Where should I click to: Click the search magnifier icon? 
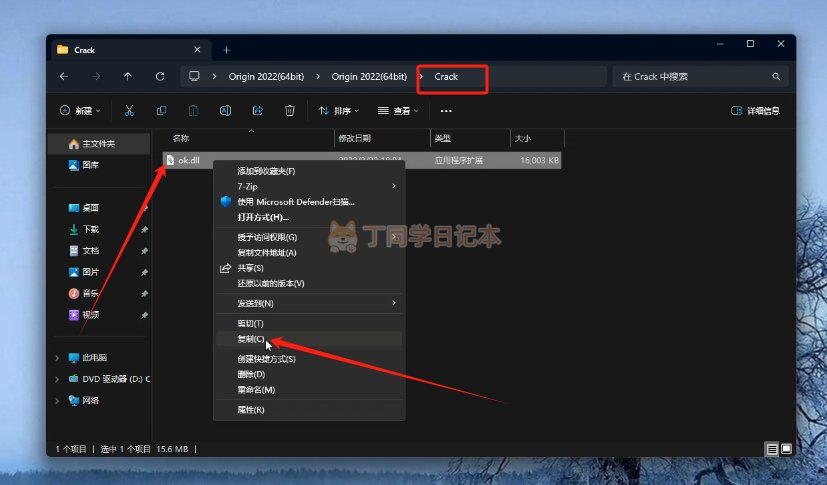click(776, 76)
